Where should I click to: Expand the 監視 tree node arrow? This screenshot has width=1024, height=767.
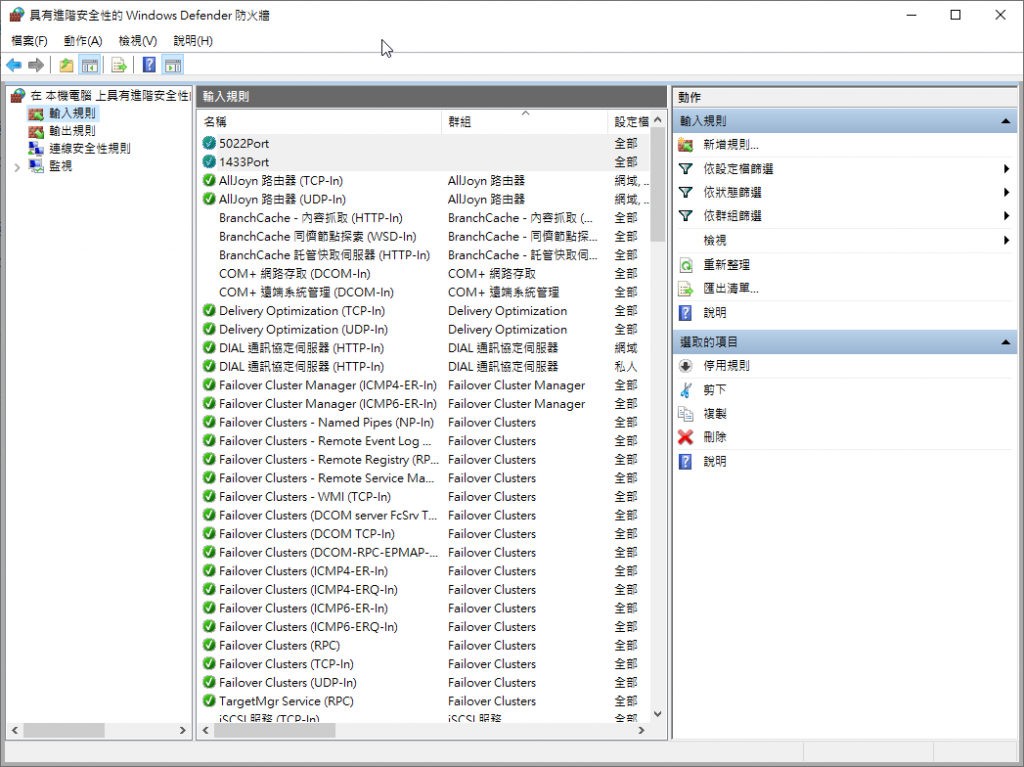(17, 167)
